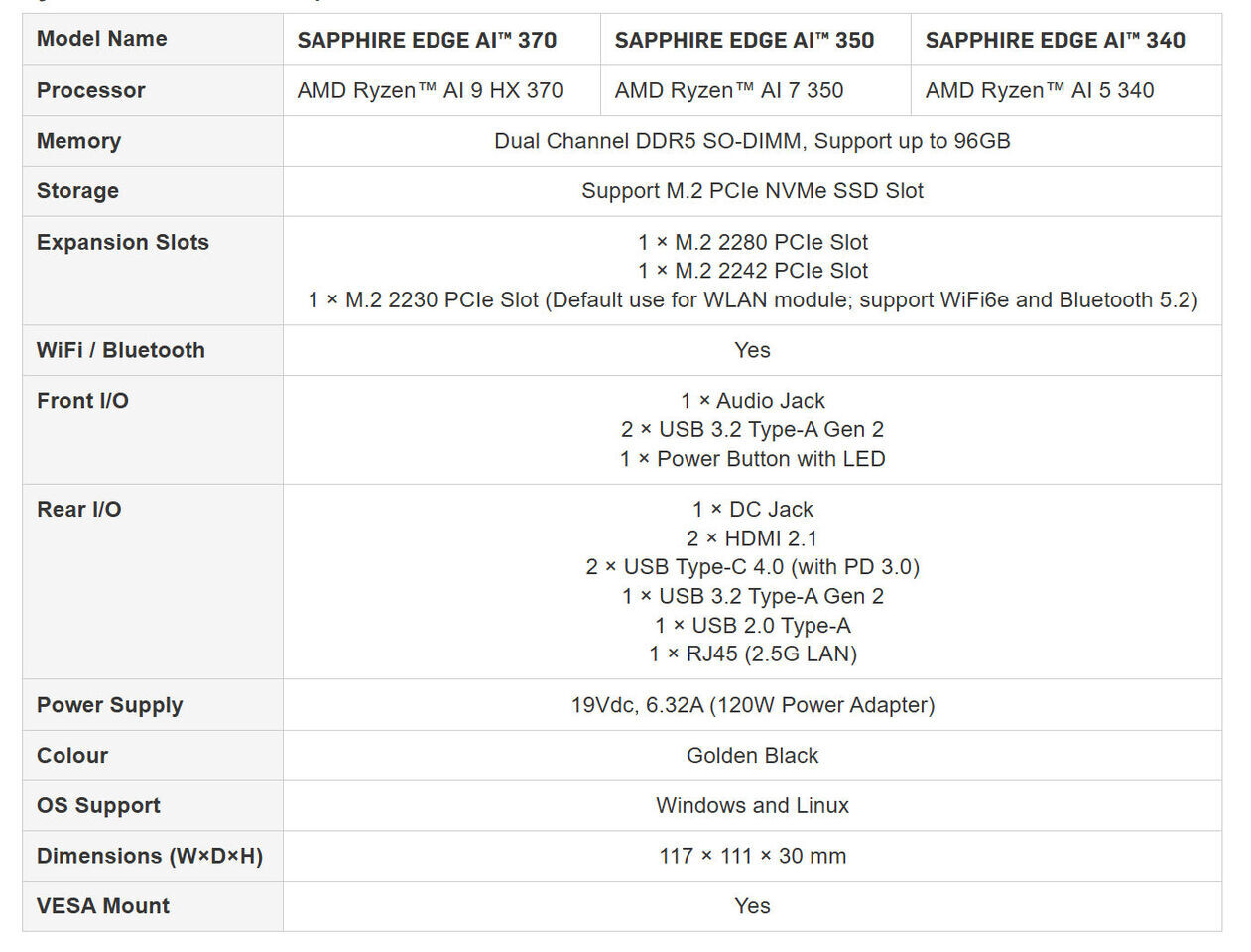Click the M.2 2230 PCIe Slot WLAN line

tap(752, 299)
